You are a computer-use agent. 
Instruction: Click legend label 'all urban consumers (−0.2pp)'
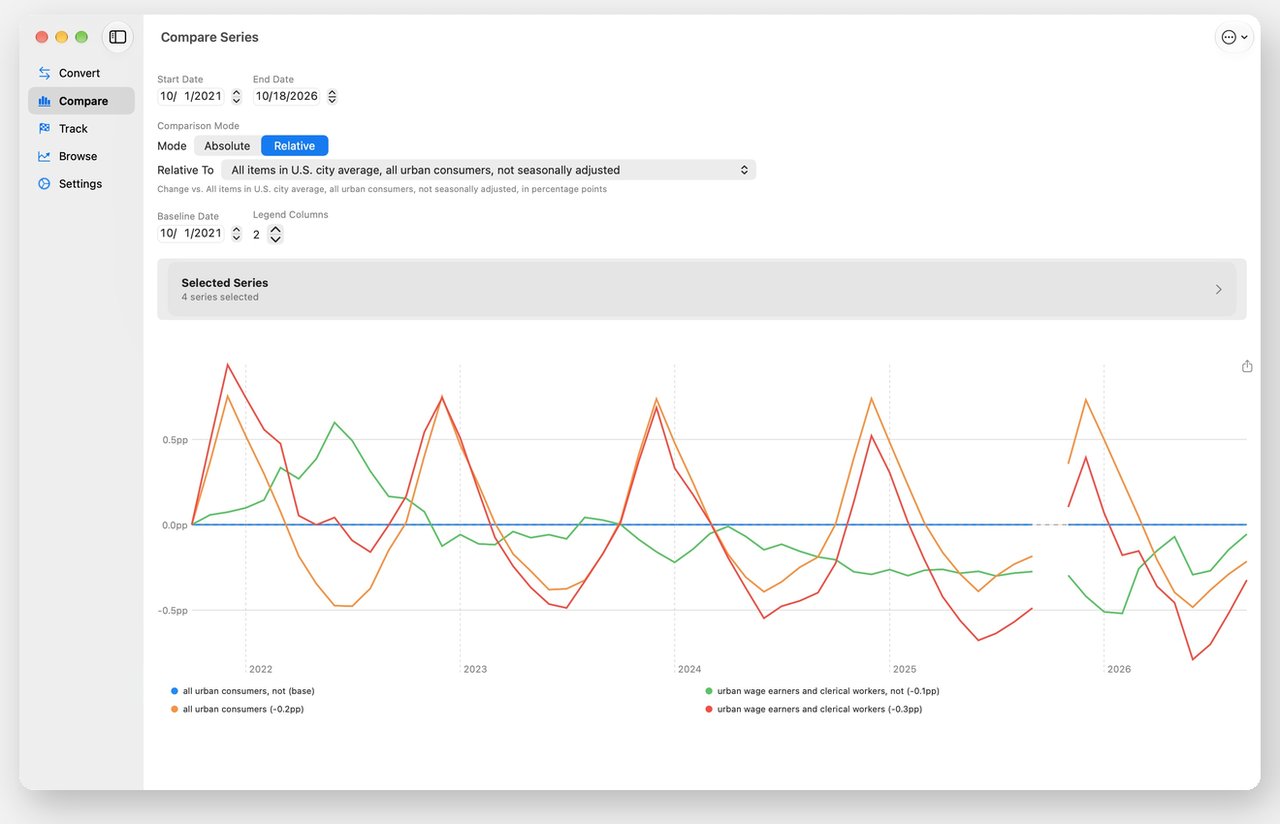pyautogui.click(x=243, y=709)
